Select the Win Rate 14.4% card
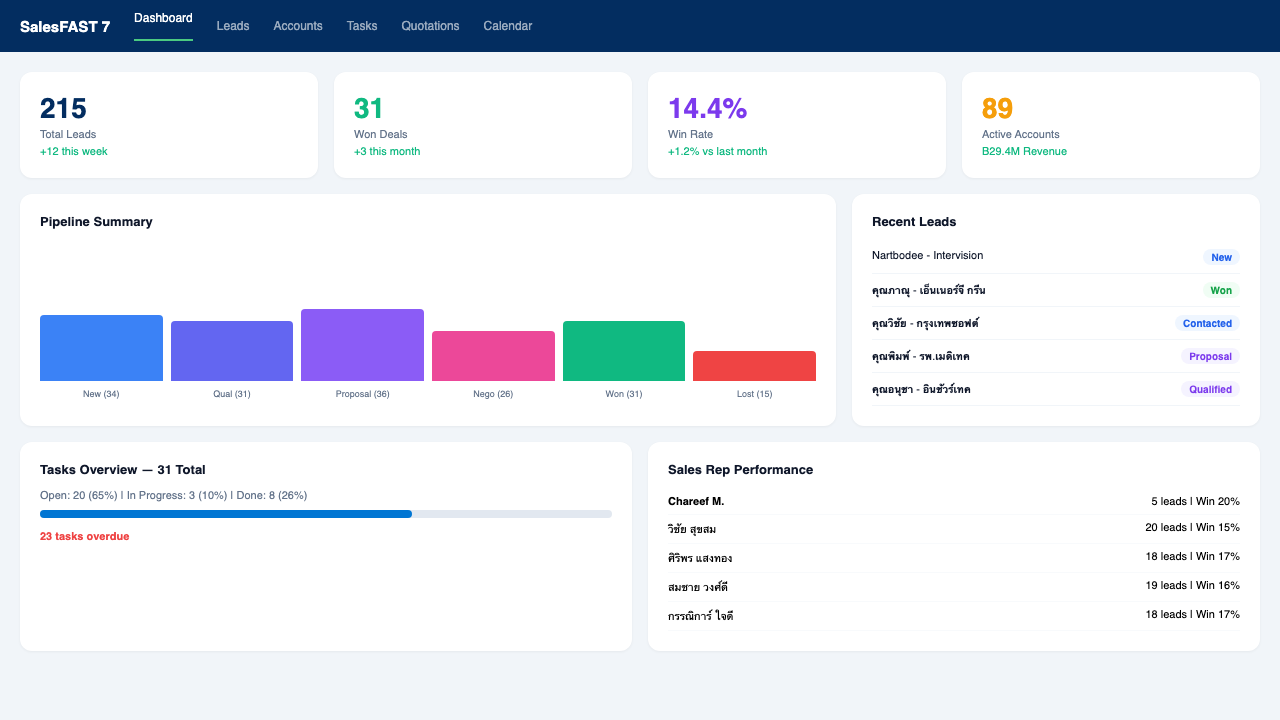The image size is (1280, 720). (x=797, y=125)
